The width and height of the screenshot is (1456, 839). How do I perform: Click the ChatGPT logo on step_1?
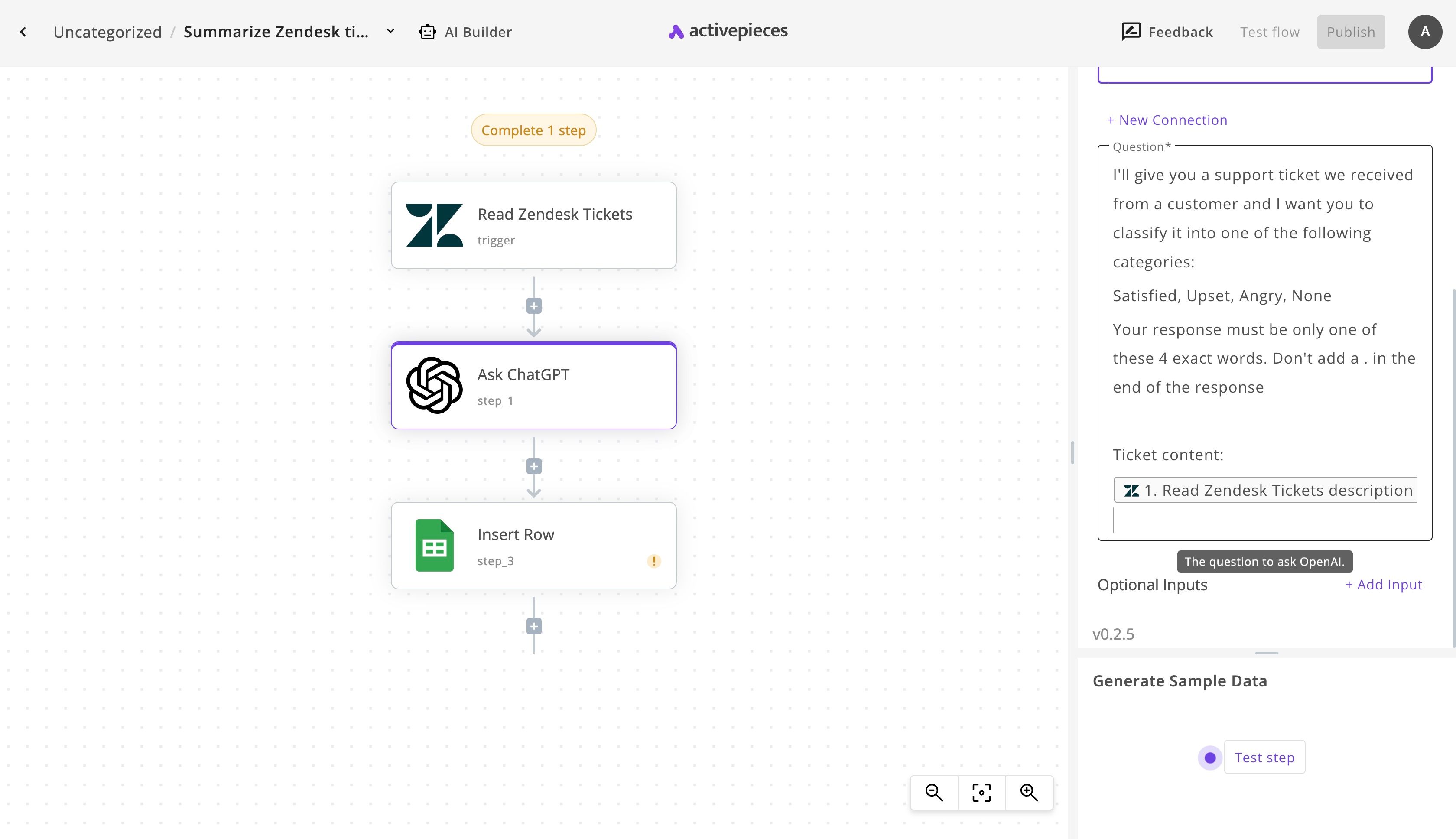tap(435, 386)
